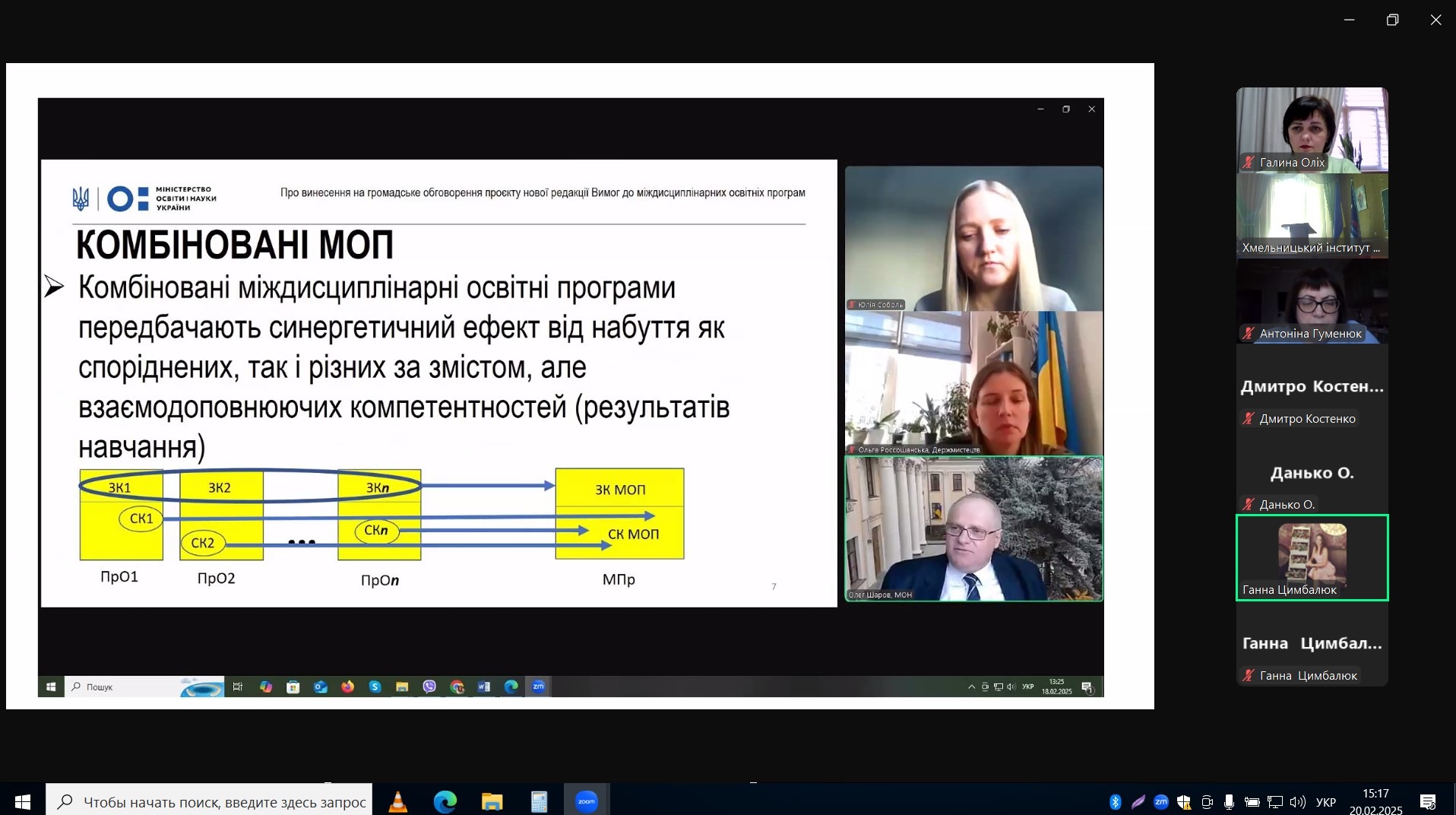This screenshot has width=1456, height=815.
Task: Select the Хмельницький інститут participant tile
Action: point(1312,216)
